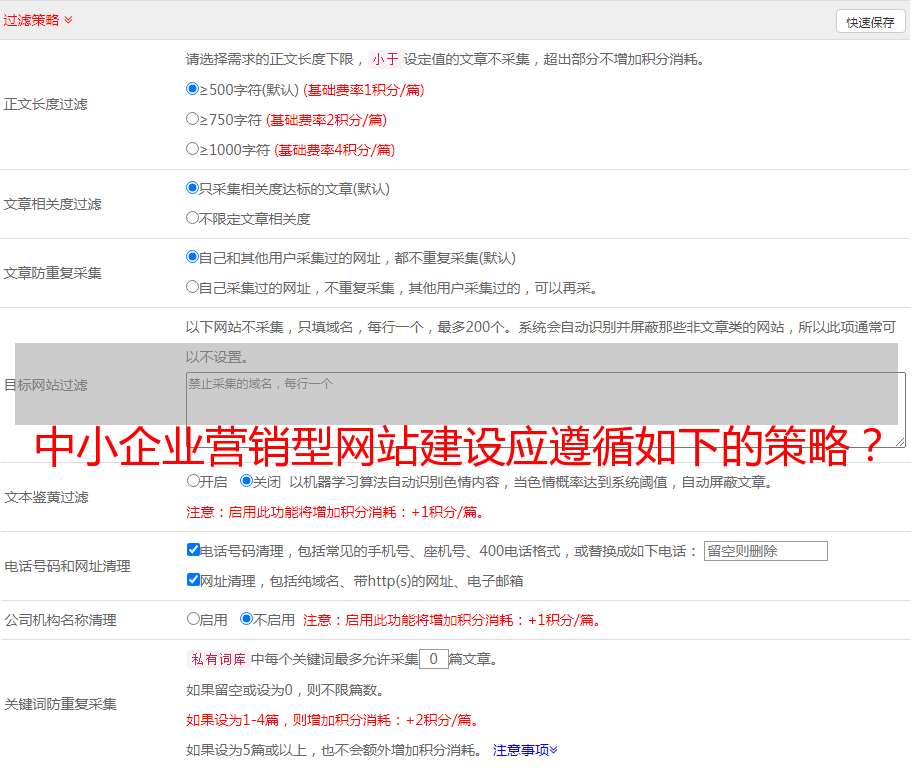The height and width of the screenshot is (768, 912).
Task: Click the 快速保存 button
Action: [x=870, y=22]
